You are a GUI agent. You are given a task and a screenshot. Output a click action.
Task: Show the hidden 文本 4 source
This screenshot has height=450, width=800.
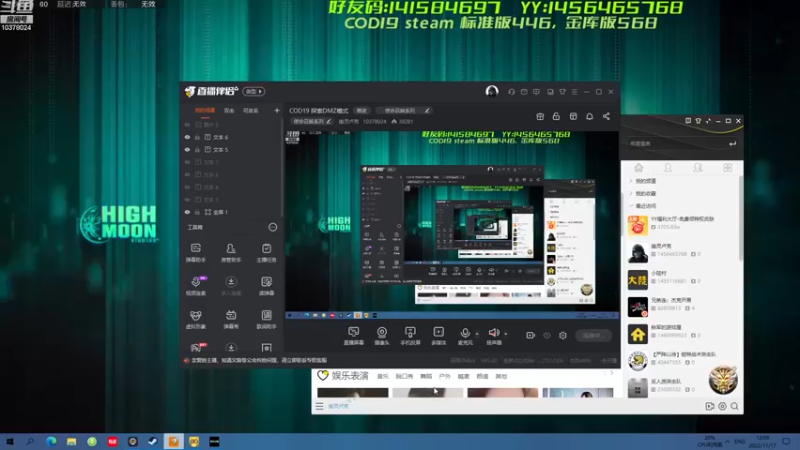(187, 187)
